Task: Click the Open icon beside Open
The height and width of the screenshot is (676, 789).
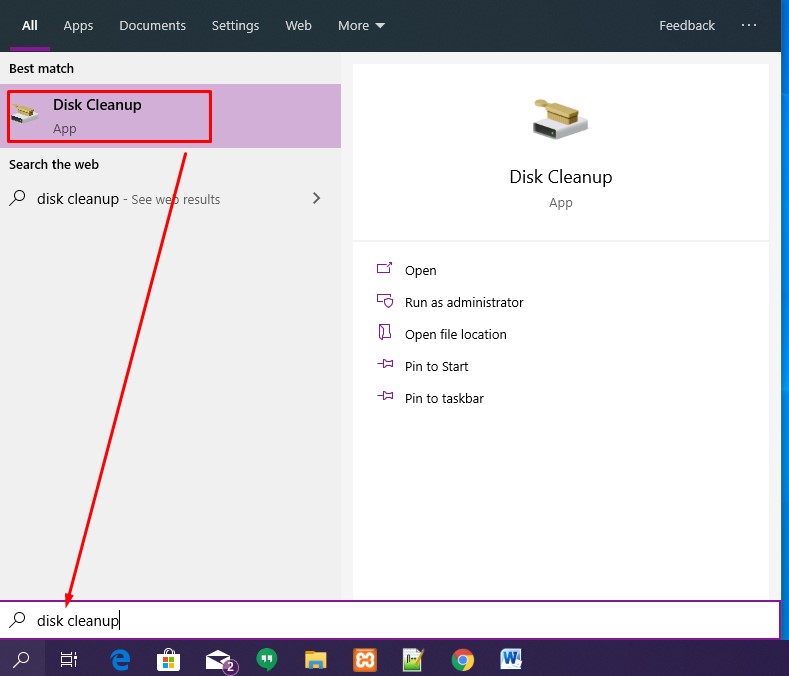Action: click(x=384, y=268)
